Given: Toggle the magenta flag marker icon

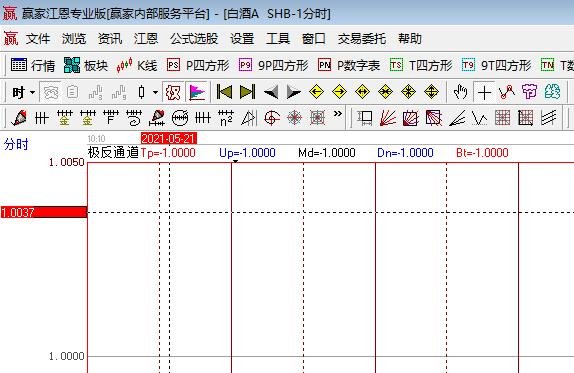Looking at the screenshot, I should click(197, 92).
